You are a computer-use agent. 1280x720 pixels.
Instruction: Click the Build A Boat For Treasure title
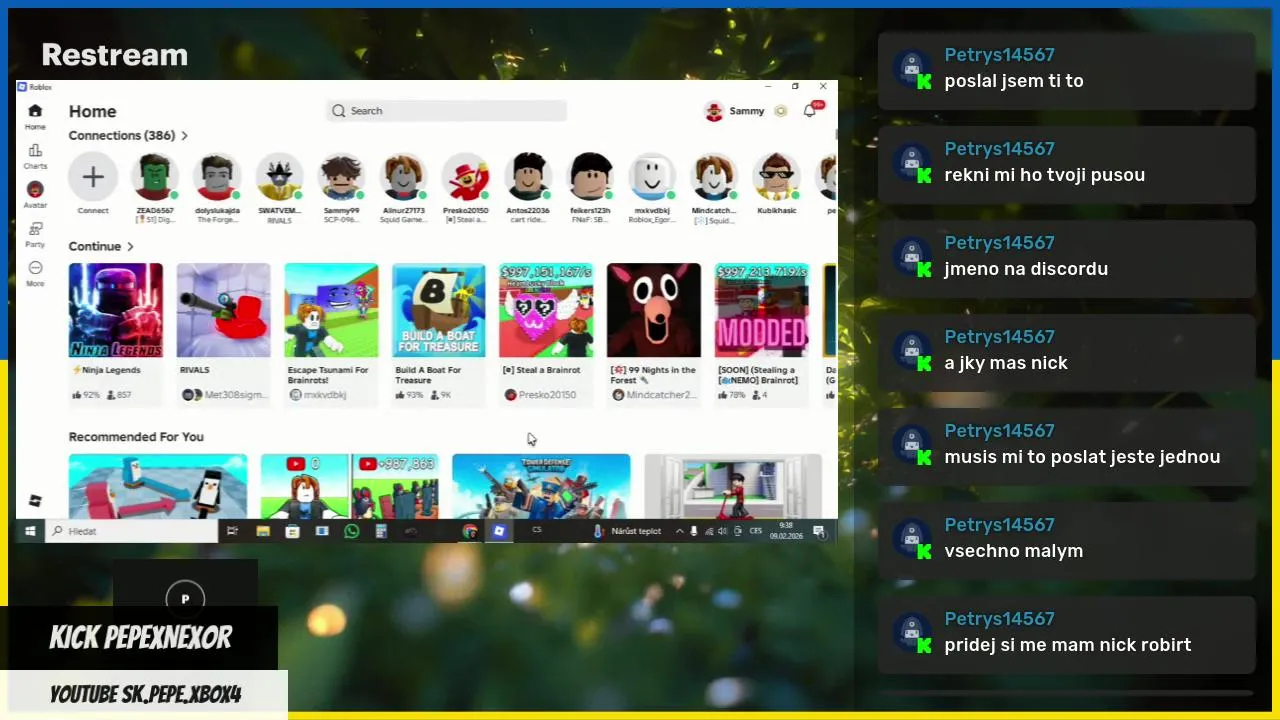click(428, 375)
